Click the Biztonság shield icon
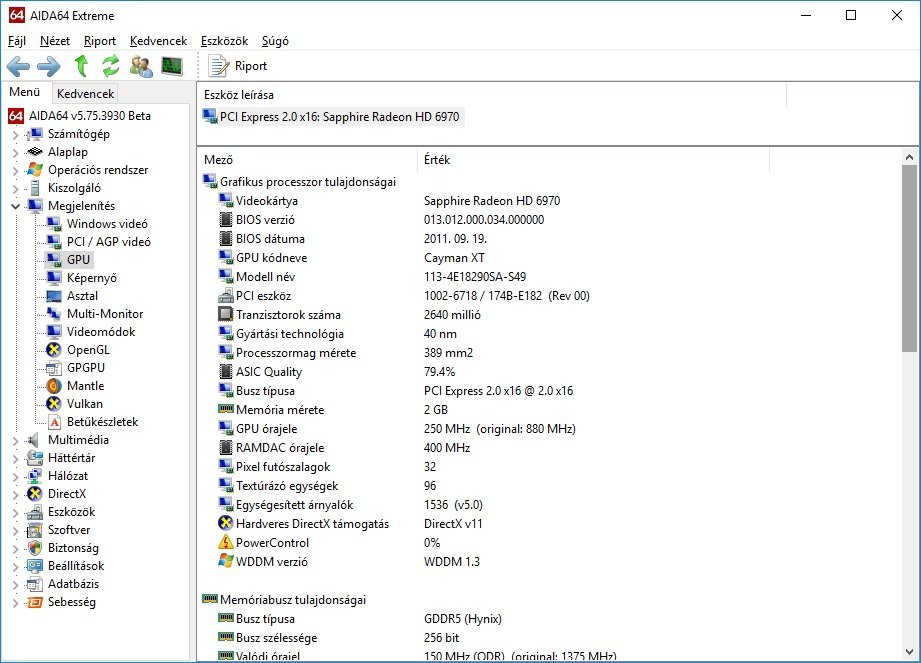 point(35,548)
